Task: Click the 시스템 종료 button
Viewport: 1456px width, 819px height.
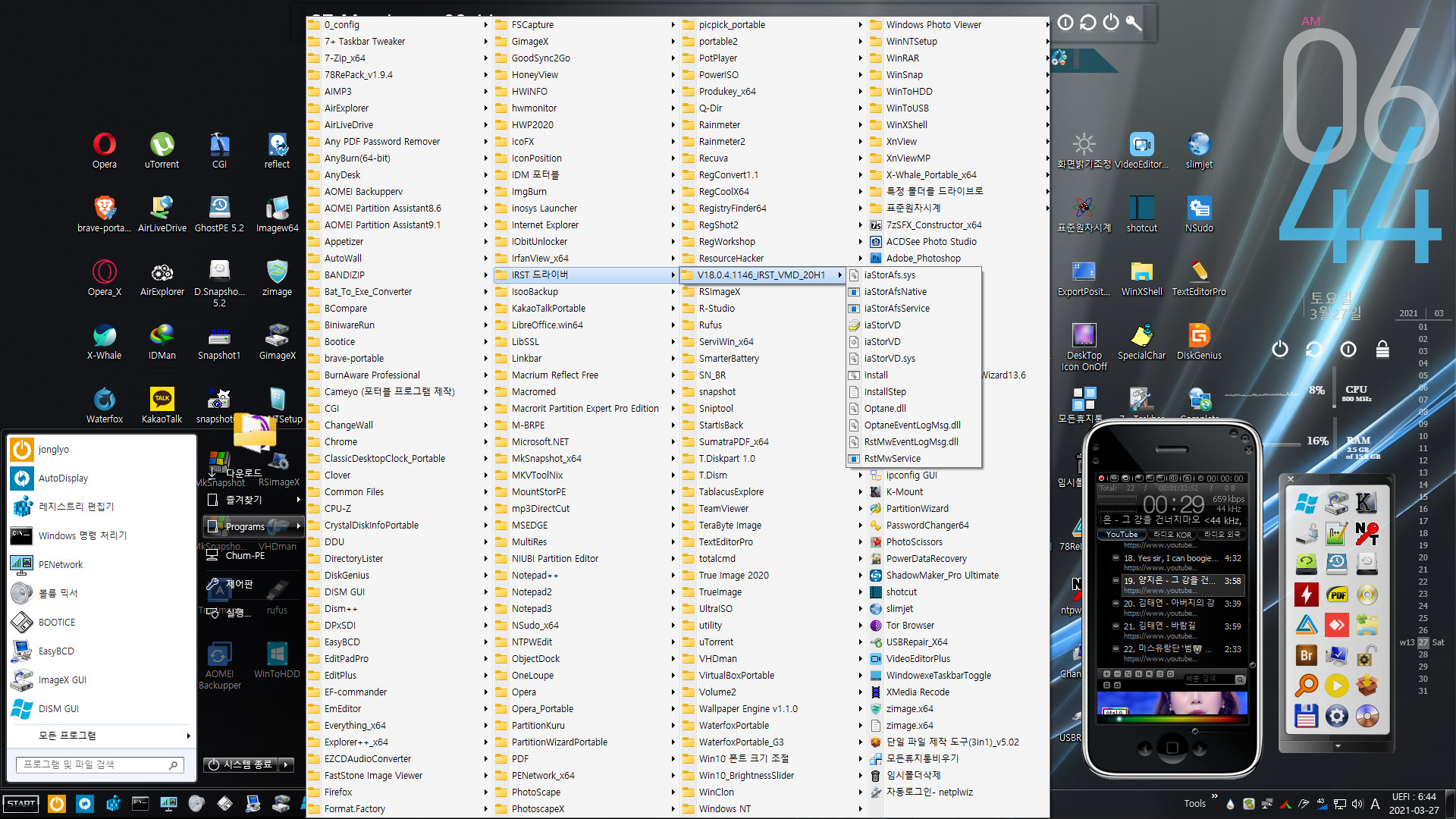Action: coord(240,764)
